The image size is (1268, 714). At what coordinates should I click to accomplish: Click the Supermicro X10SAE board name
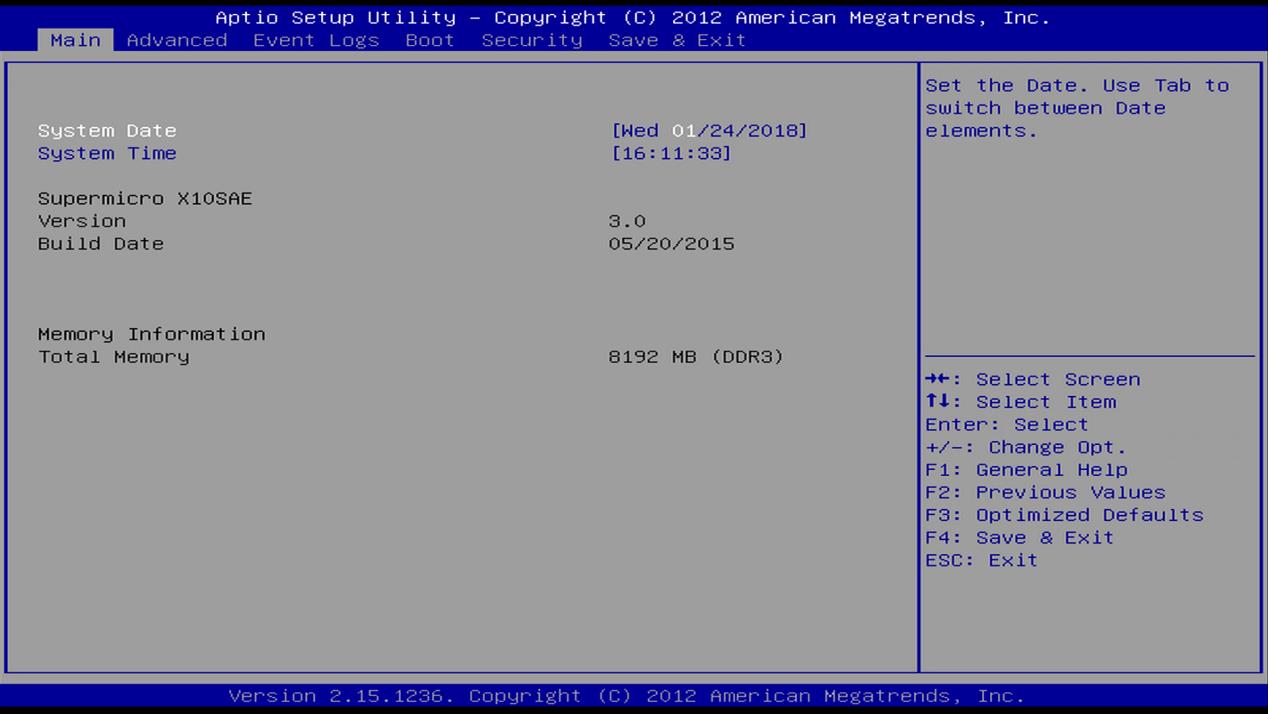(145, 198)
